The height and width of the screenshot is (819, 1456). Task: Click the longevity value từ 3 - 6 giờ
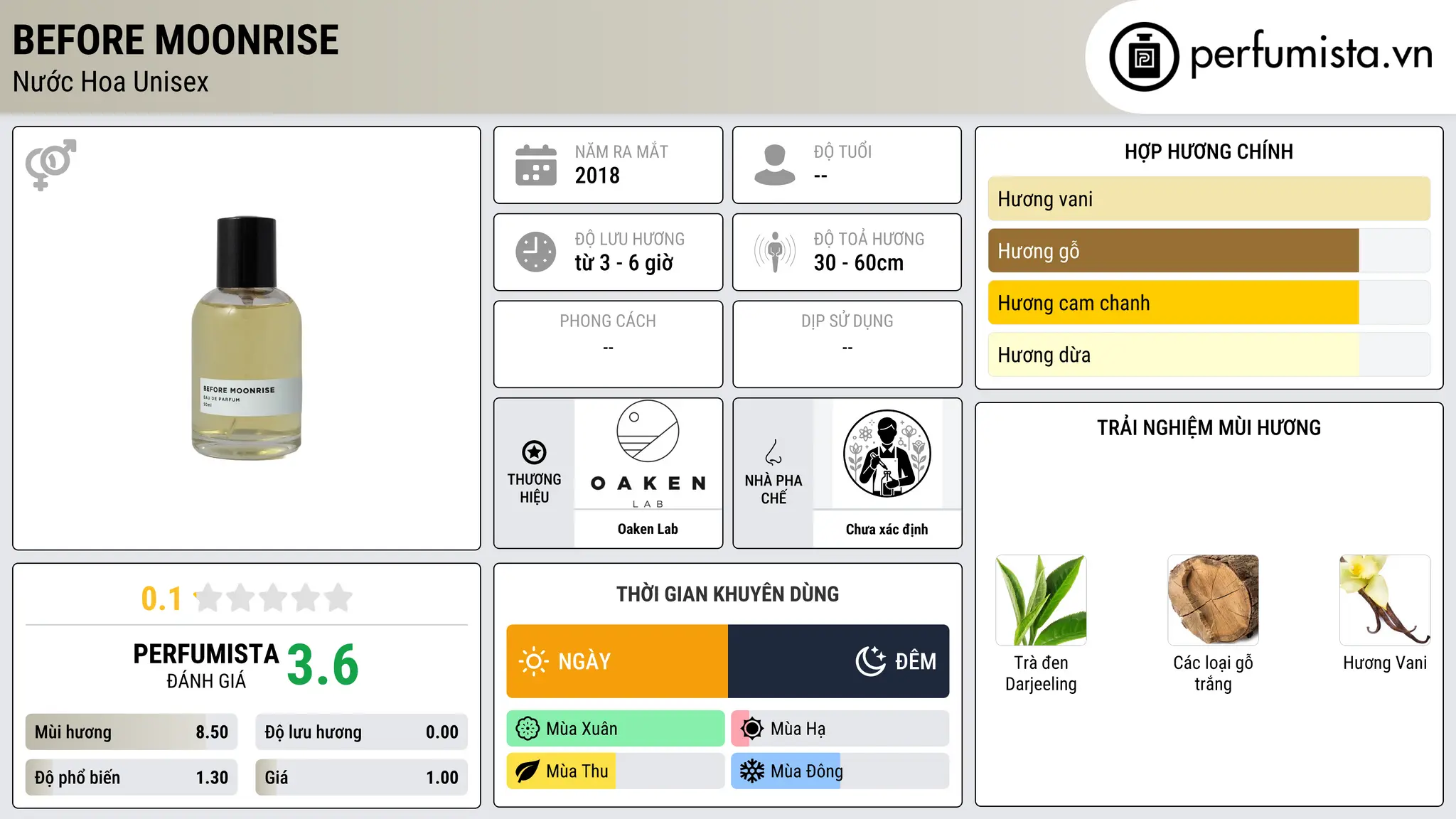(624, 263)
